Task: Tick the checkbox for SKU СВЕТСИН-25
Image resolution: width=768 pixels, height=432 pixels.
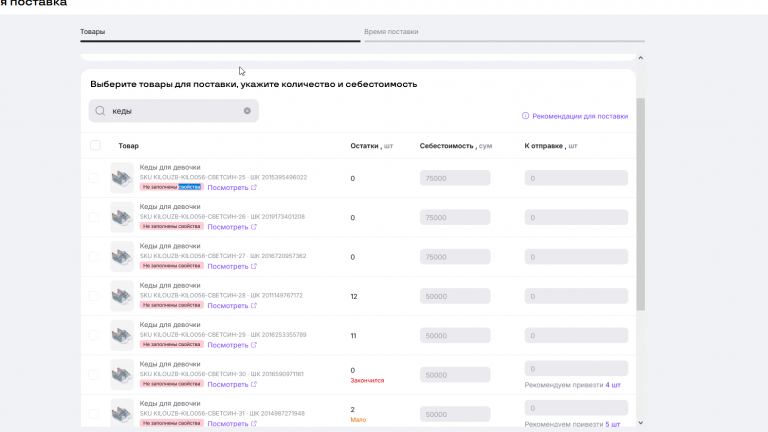Action: pyautogui.click(x=93, y=178)
